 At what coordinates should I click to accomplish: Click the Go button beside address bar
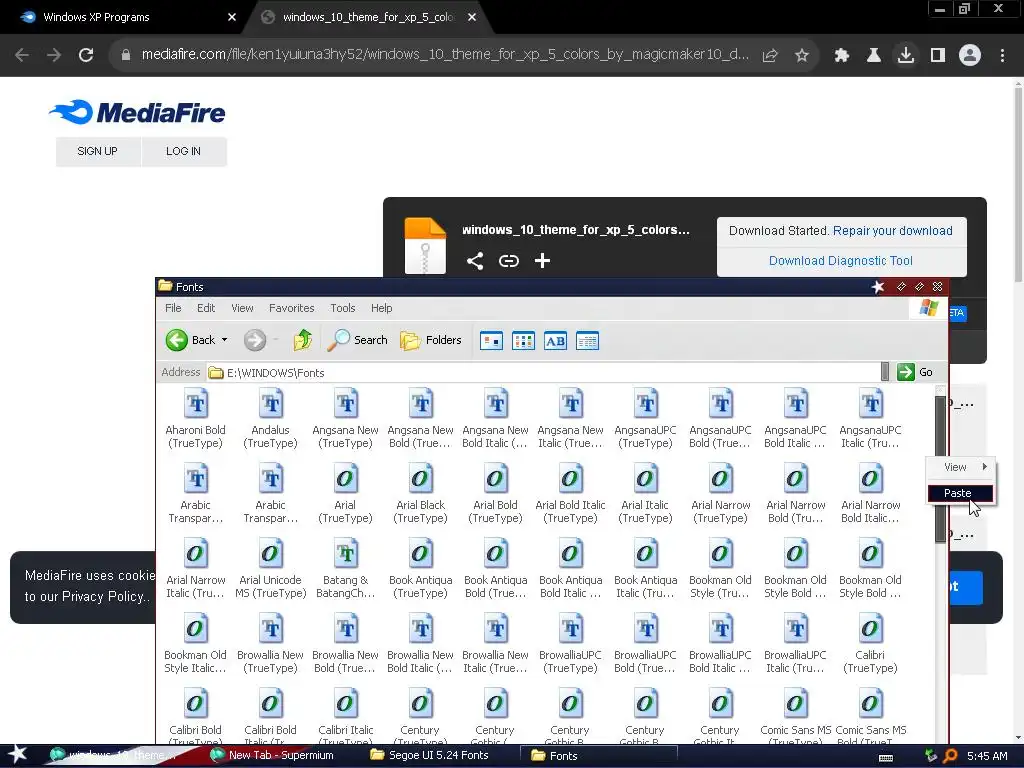[x=916, y=372]
